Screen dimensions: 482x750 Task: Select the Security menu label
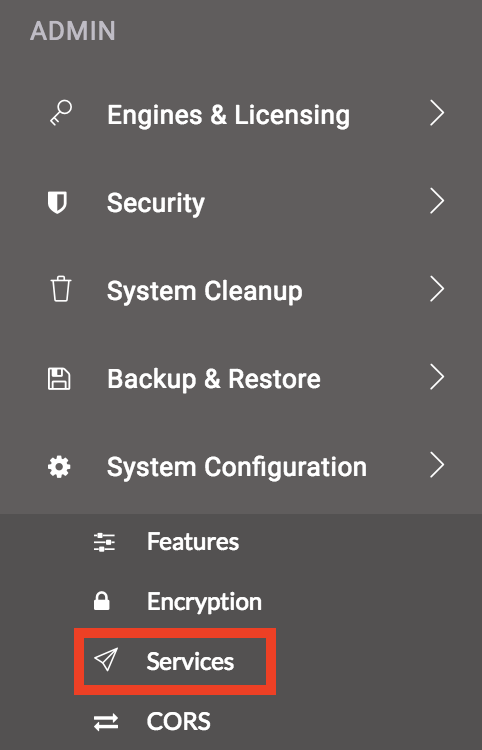click(156, 203)
